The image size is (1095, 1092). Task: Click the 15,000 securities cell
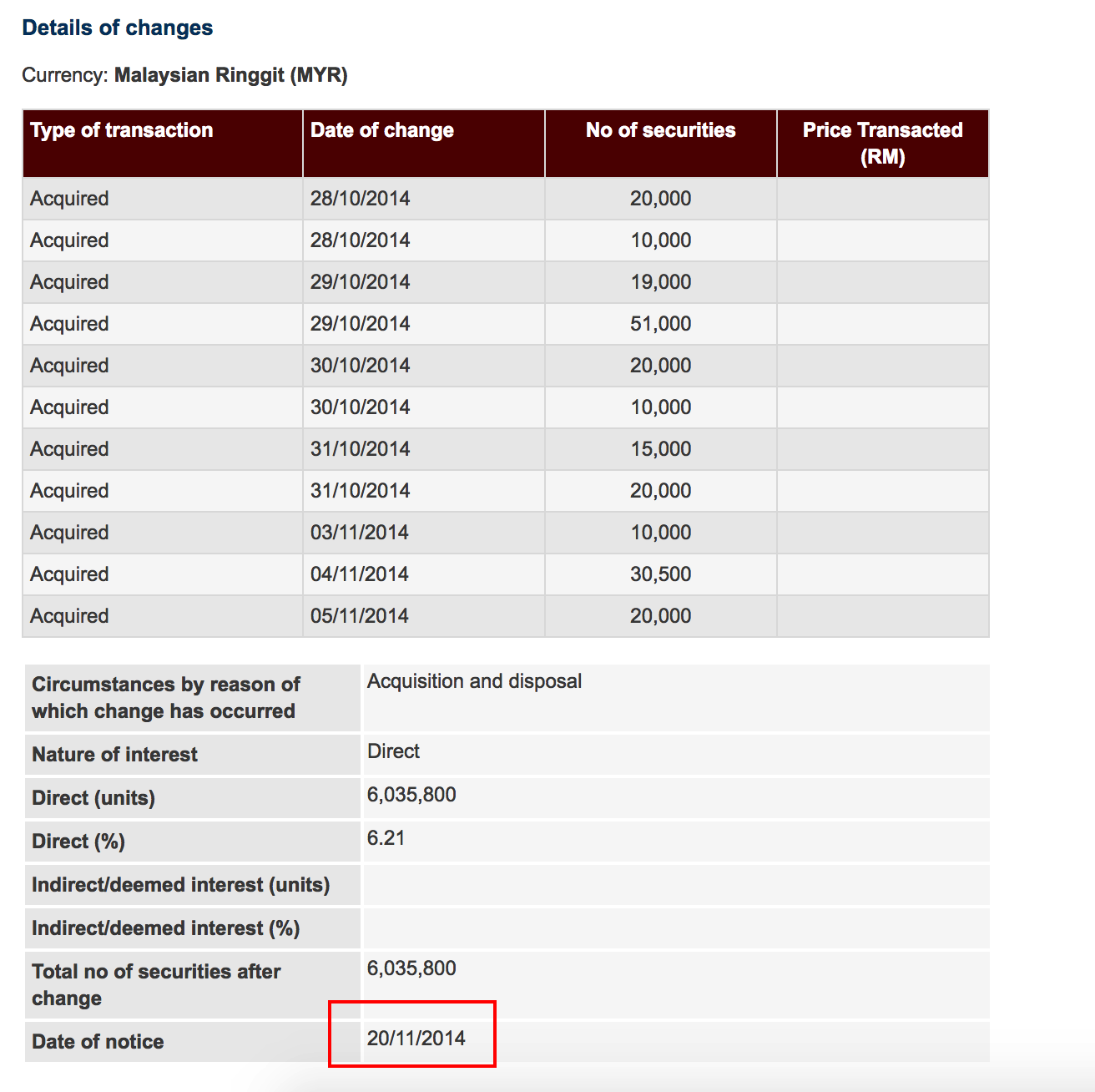pos(660,449)
